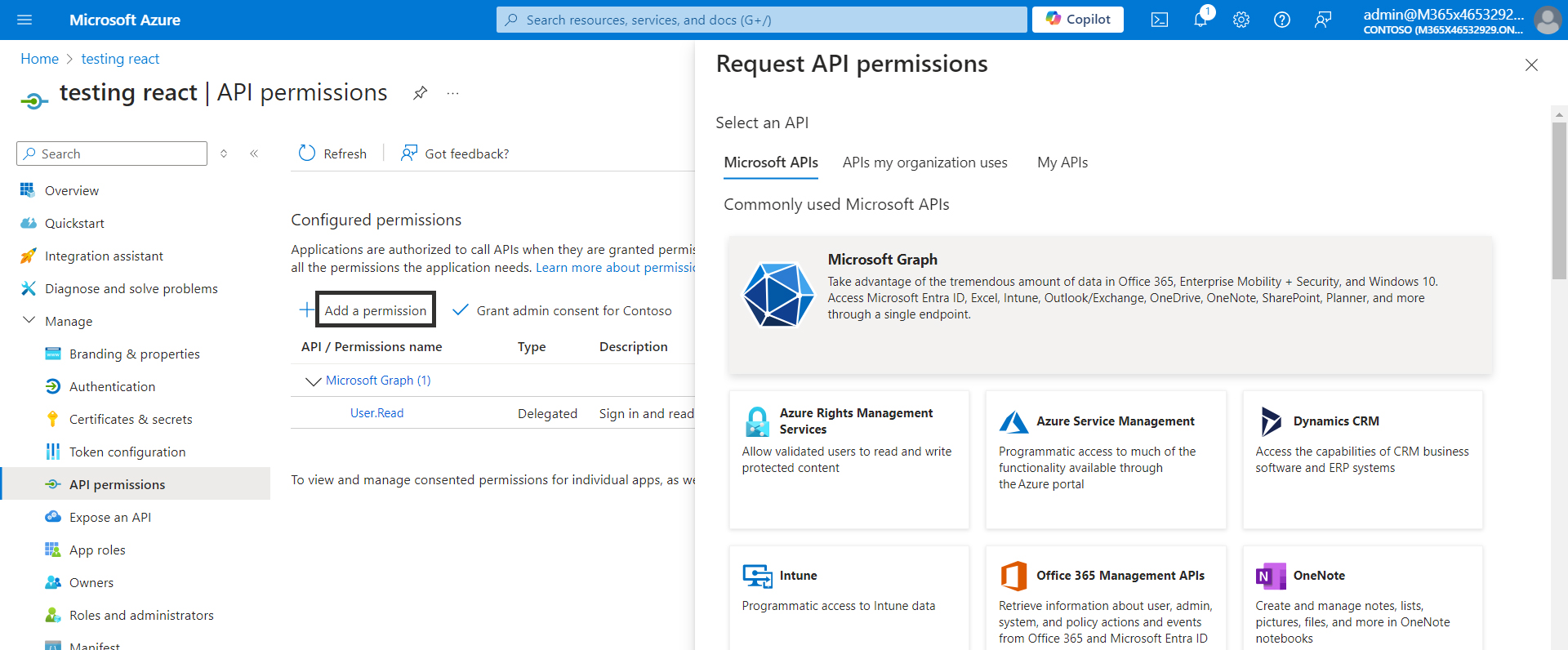Select the Microsoft Graph API card
This screenshot has width=1568, height=650.
[x=1110, y=305]
